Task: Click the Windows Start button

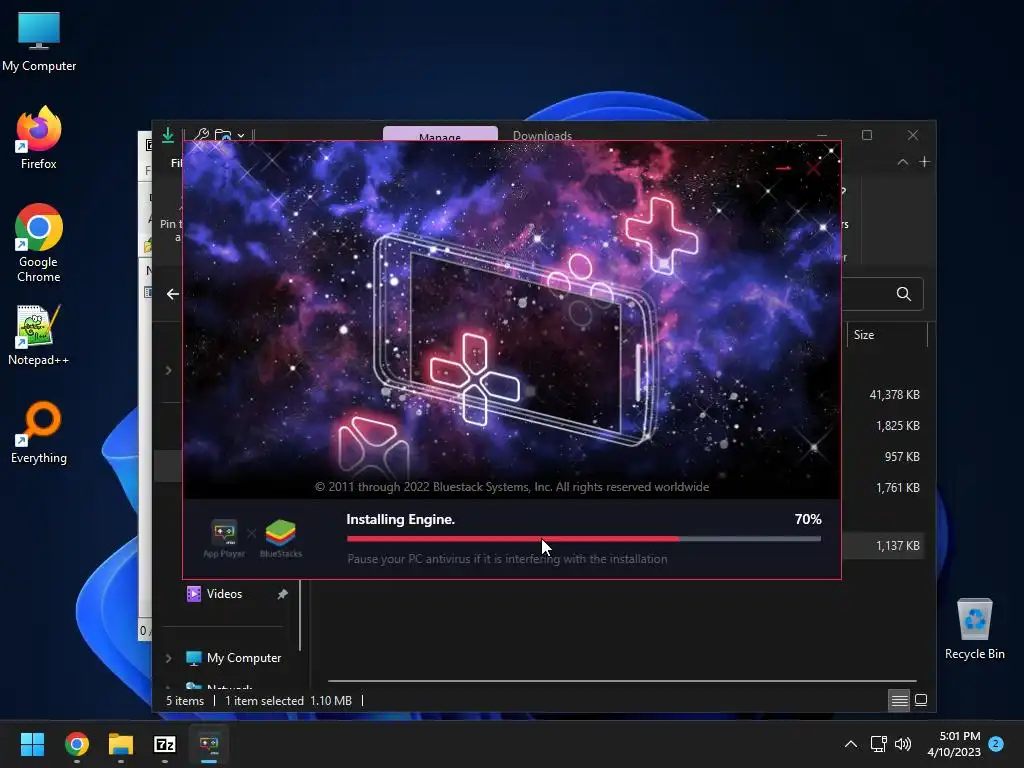Action: tap(32, 744)
